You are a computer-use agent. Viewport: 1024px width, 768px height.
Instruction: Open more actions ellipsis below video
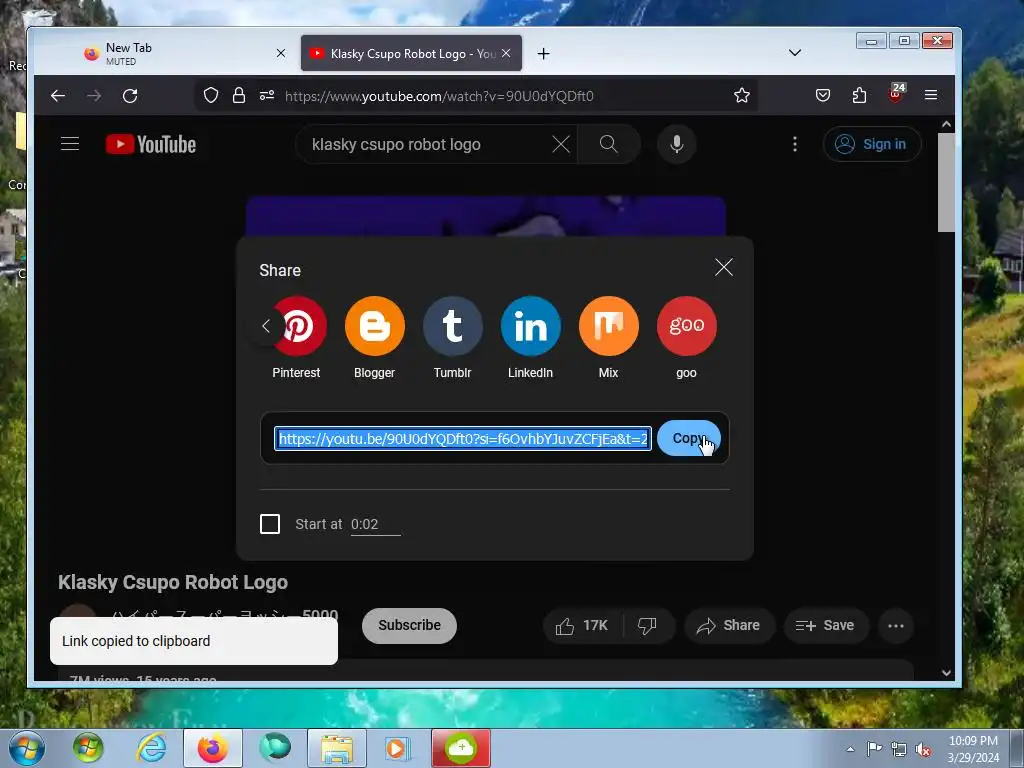tap(896, 626)
